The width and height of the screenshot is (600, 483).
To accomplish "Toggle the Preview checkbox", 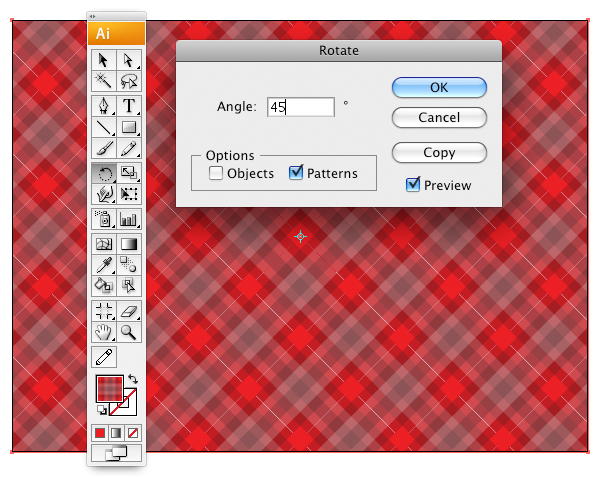I will tap(412, 184).
